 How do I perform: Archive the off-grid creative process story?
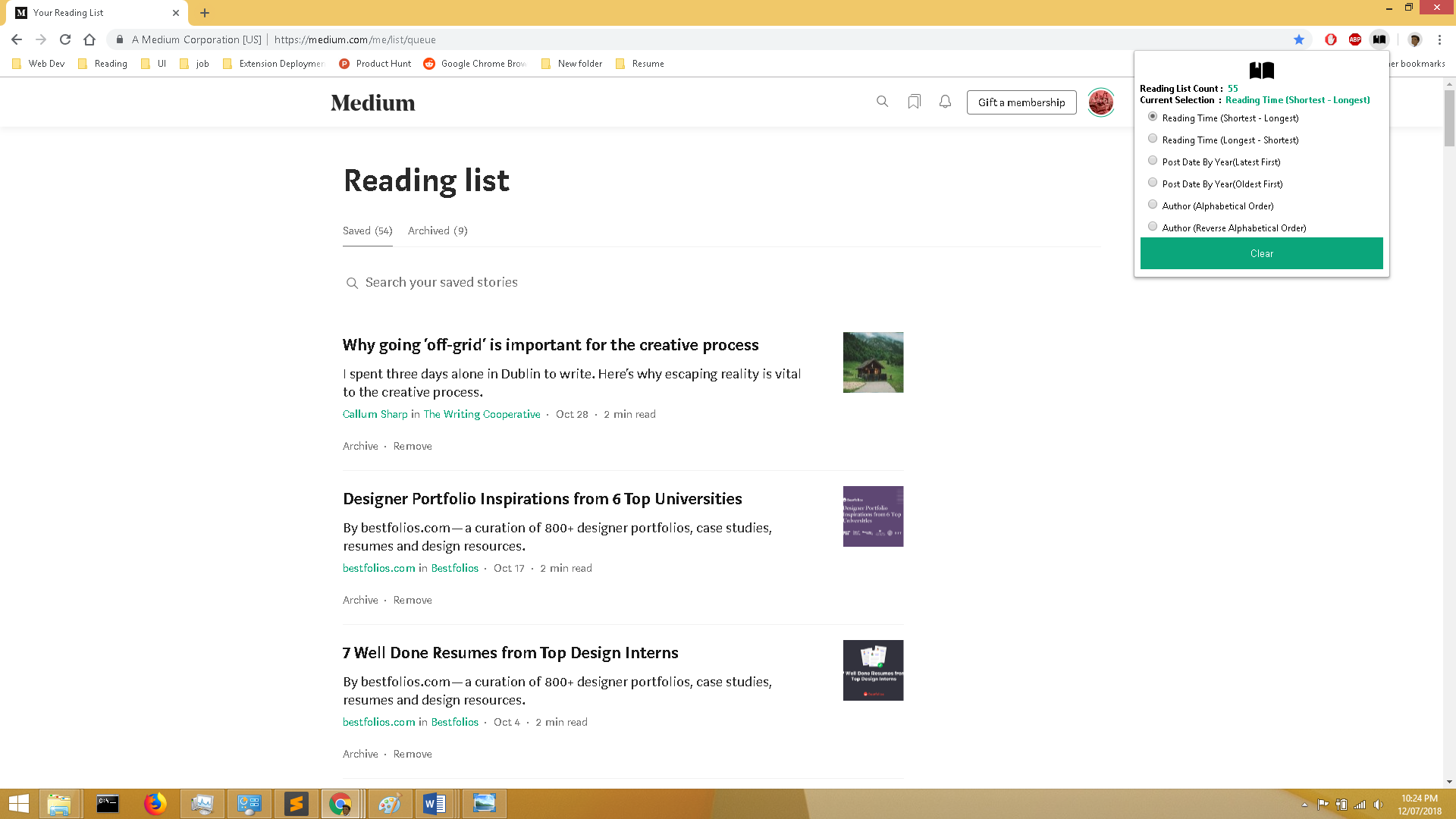tap(359, 446)
